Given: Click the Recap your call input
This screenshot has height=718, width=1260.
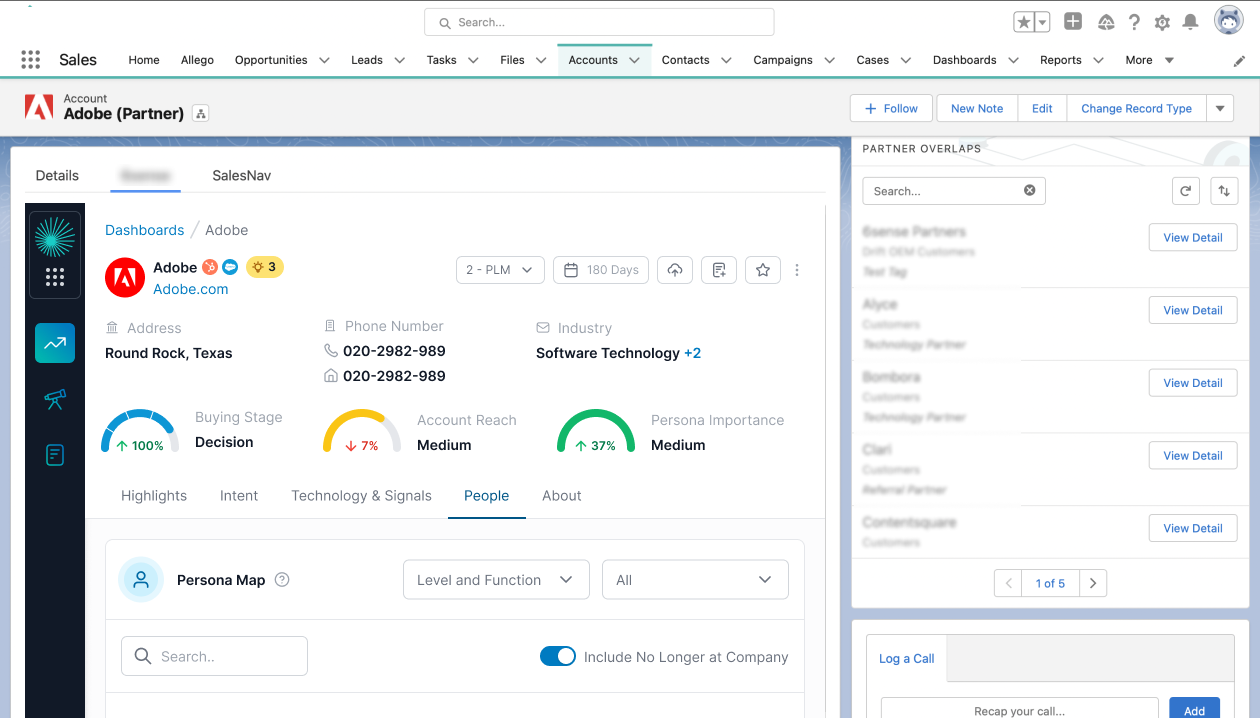Looking at the screenshot, I should [1019, 710].
